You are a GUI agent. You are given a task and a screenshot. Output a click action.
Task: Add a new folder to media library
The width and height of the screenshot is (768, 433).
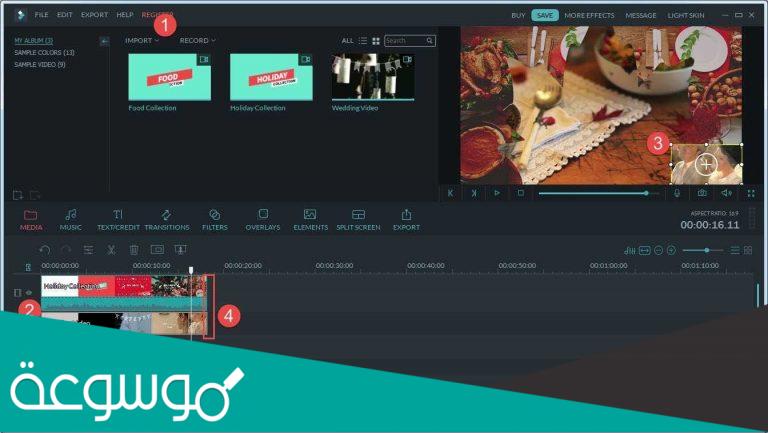click(18, 195)
